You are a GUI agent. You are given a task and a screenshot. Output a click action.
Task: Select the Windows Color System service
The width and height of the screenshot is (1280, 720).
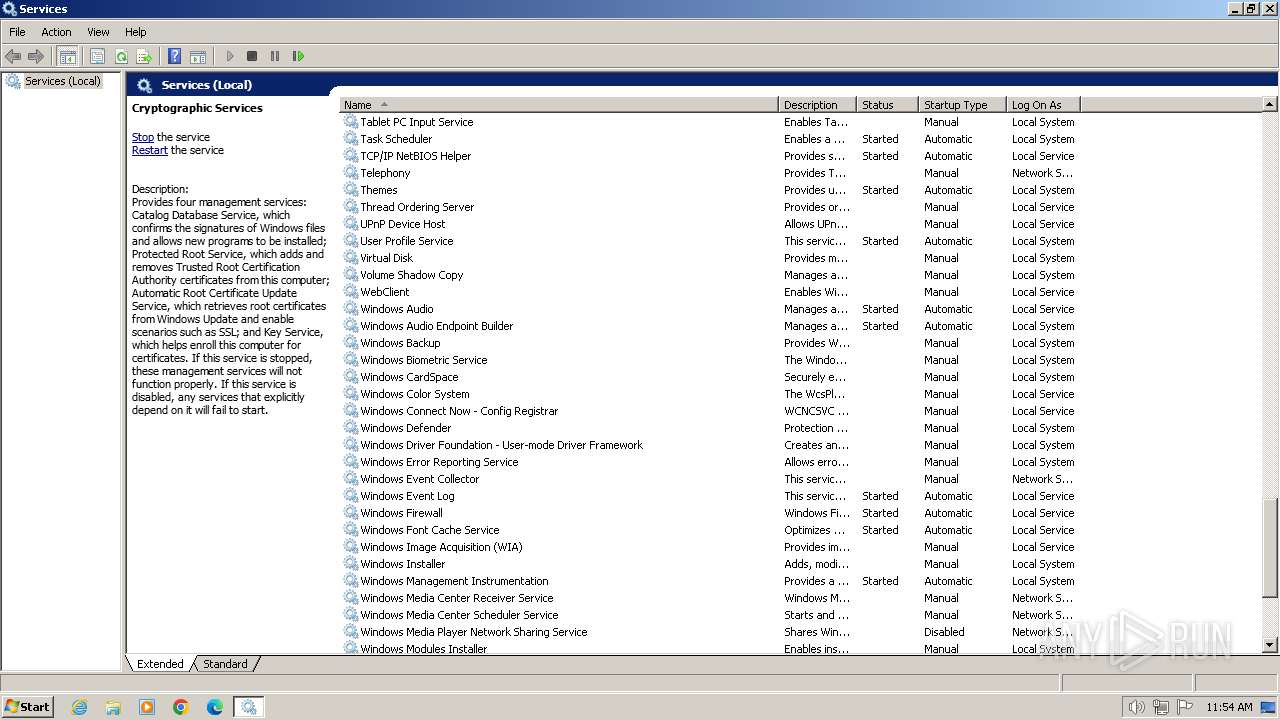pos(710,394)
